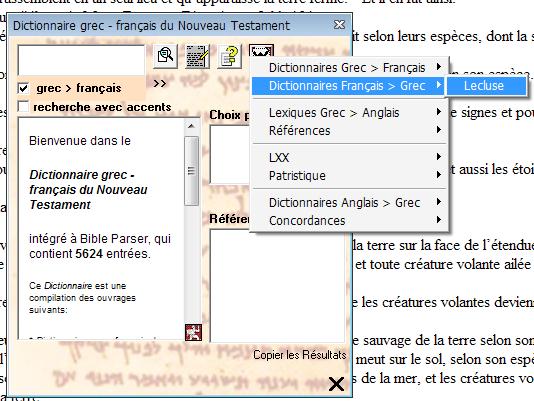Click the black X at bottom right
534x401 pixels.
click(x=336, y=384)
